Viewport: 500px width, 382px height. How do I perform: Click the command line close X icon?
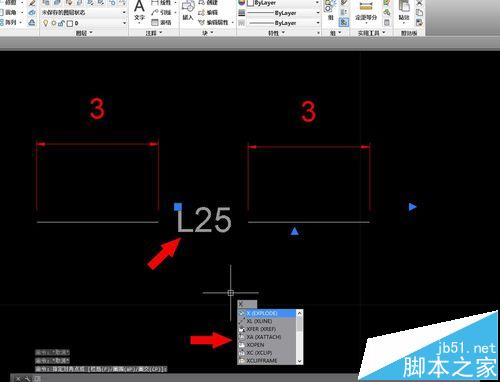tap(18, 379)
